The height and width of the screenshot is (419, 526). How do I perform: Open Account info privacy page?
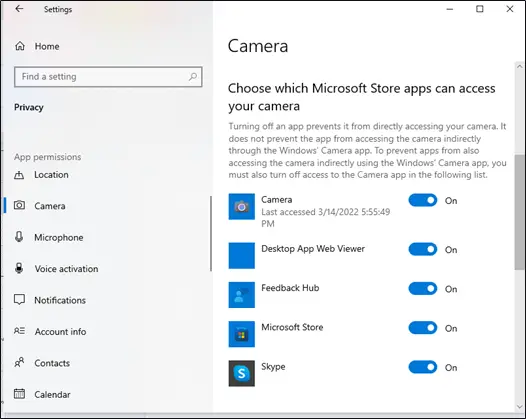pos(60,331)
